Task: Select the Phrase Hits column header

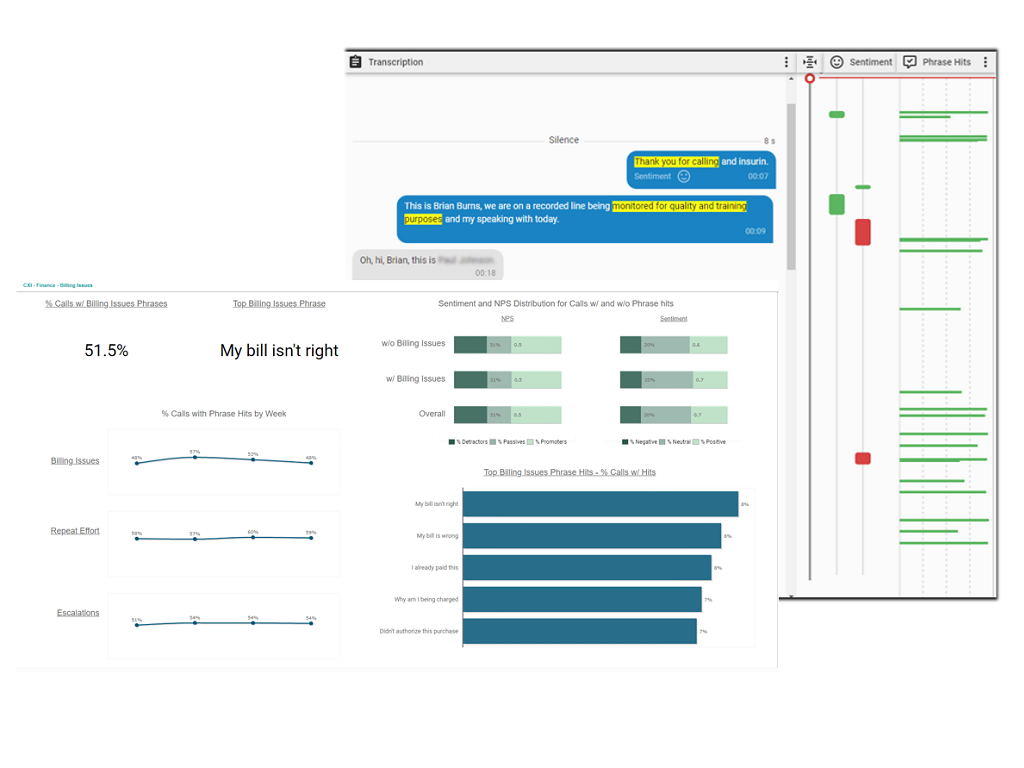Action: [946, 62]
